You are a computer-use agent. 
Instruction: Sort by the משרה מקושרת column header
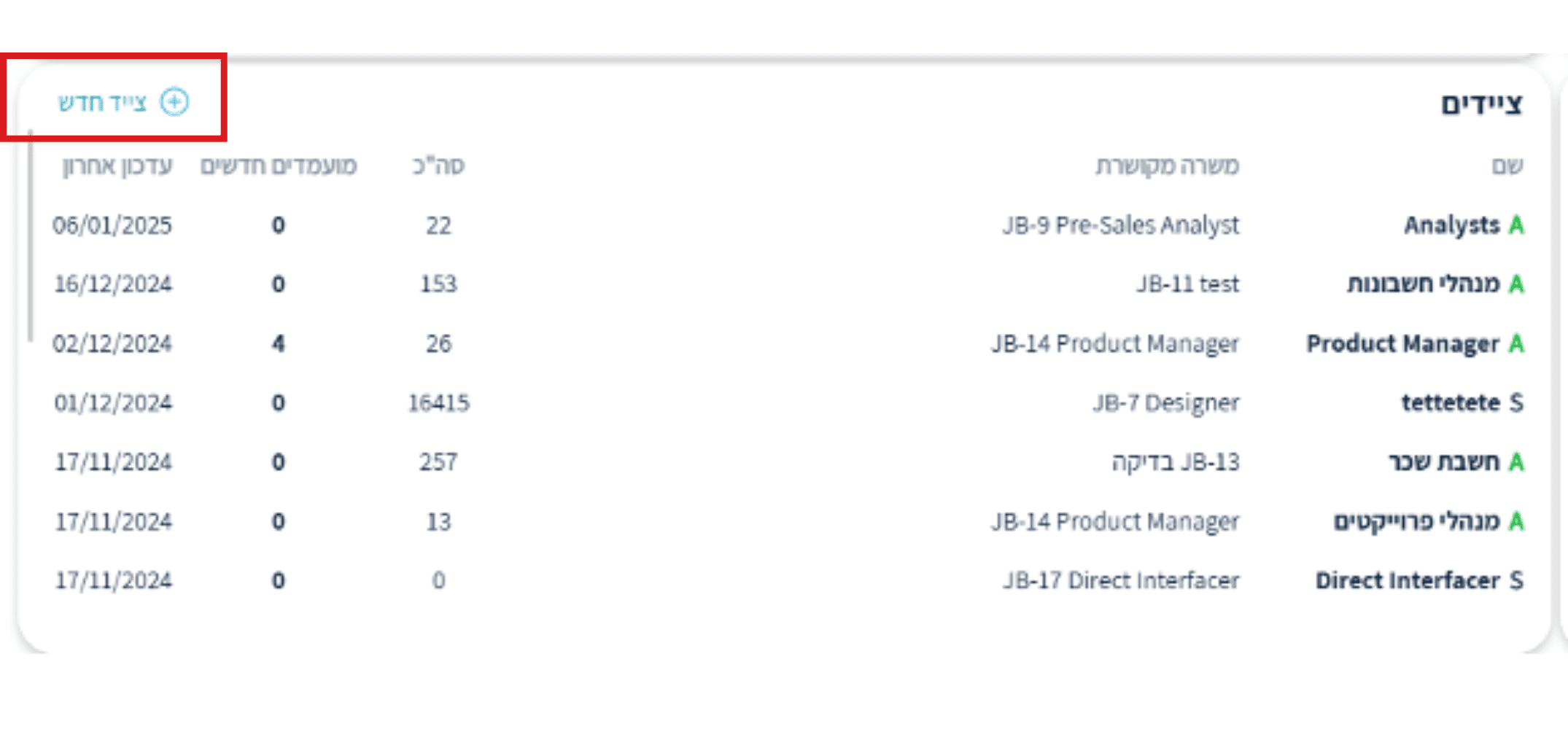[x=1167, y=166]
